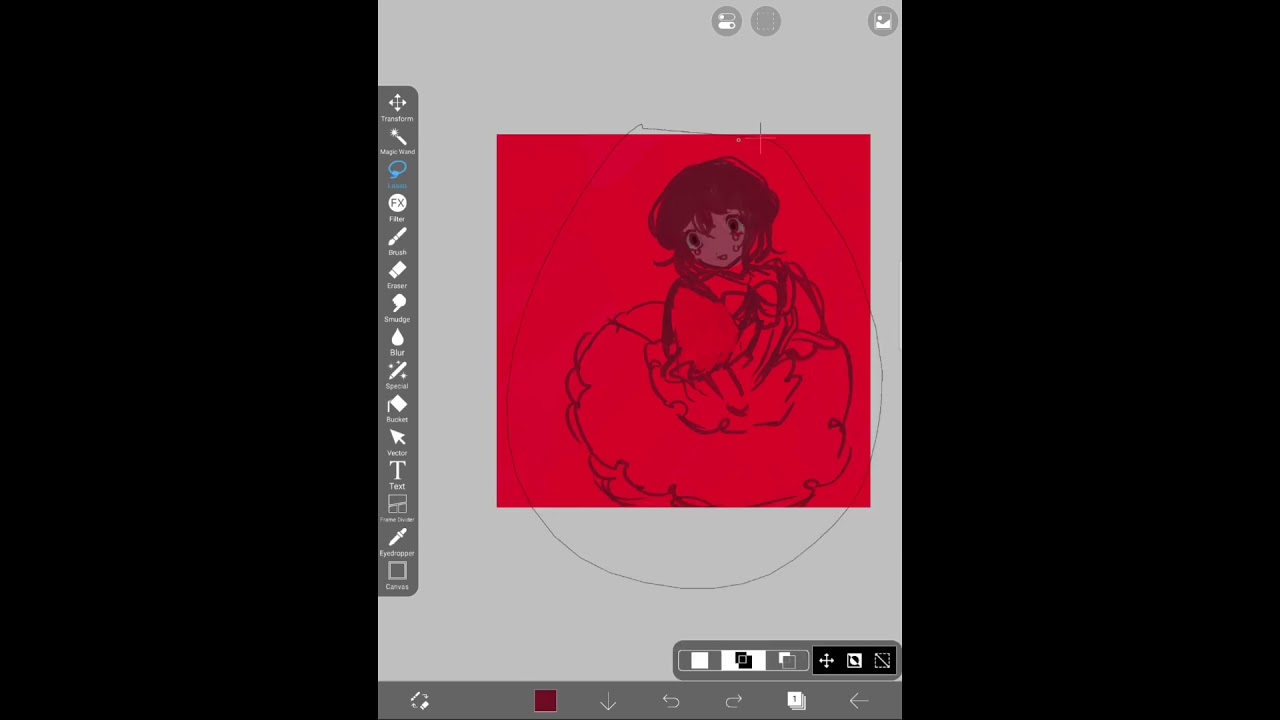Clear the selection with the dashed-box icon
Image resolution: width=1280 pixels, height=720 pixels.
click(882, 660)
